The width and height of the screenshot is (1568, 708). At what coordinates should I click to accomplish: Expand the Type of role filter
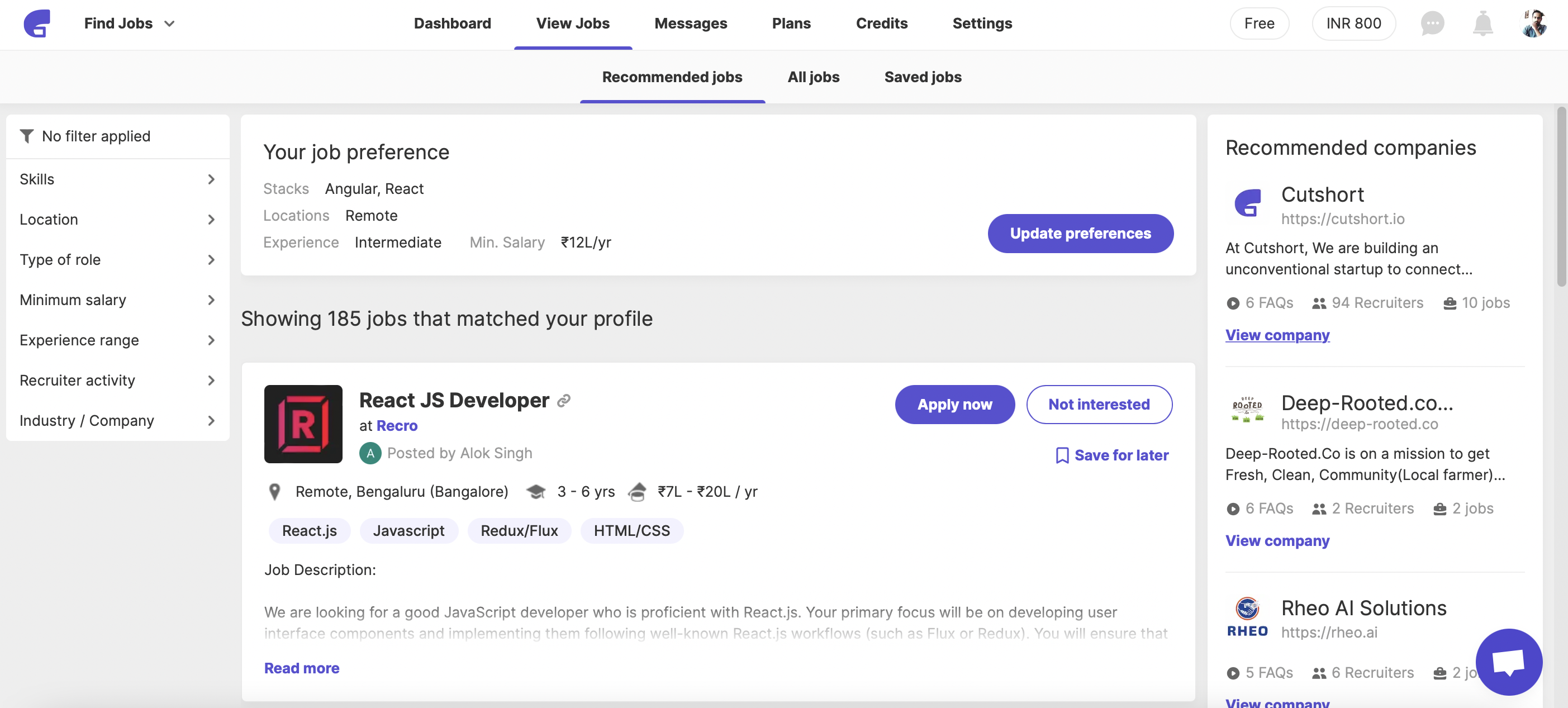tap(117, 259)
